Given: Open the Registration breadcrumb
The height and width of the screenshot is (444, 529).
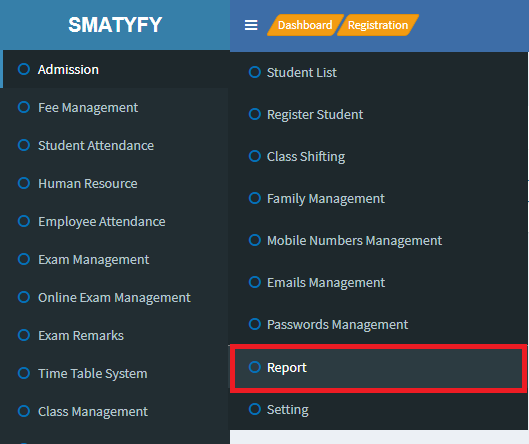Looking at the screenshot, I should [x=378, y=25].
